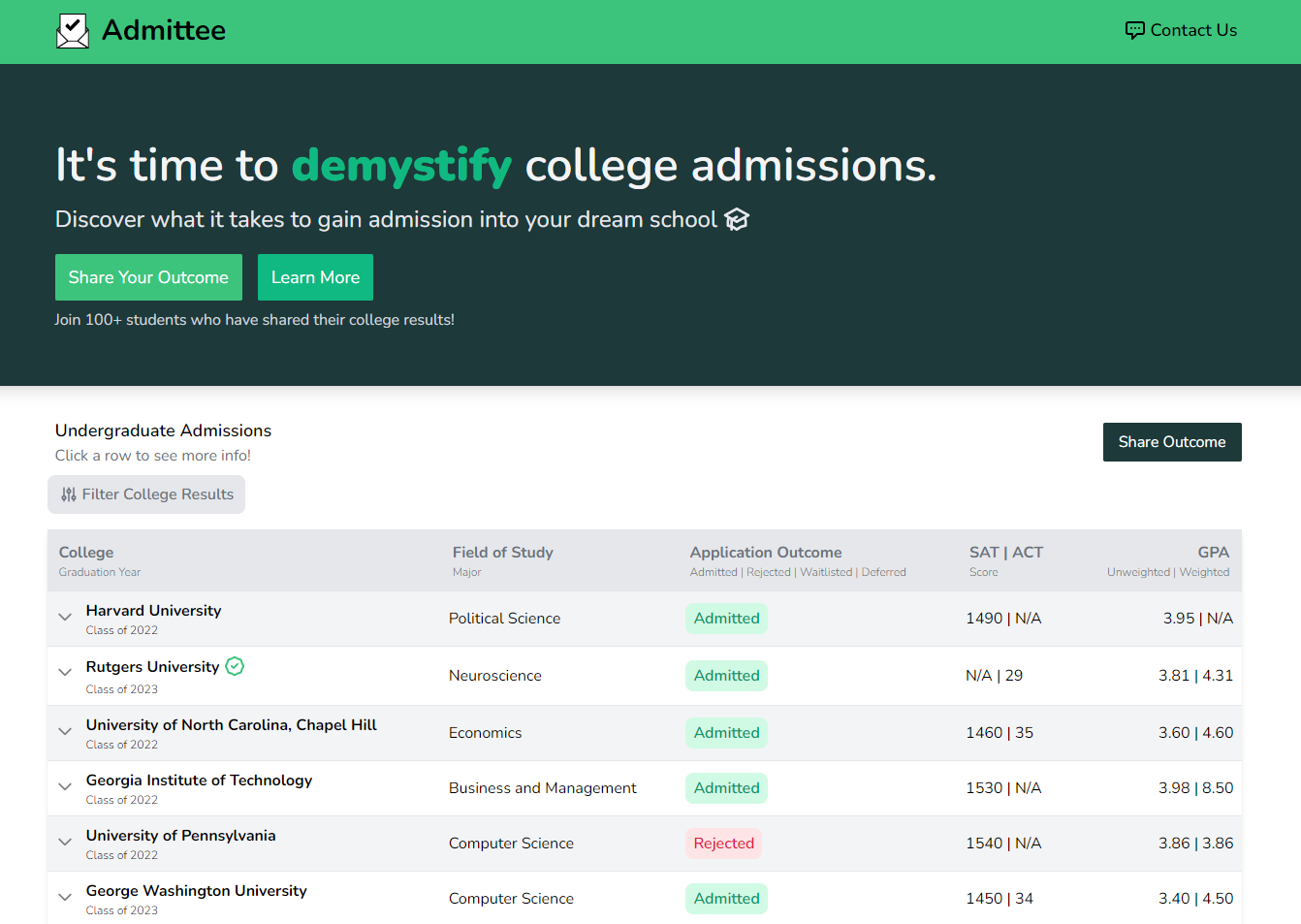Click the Admittee brand name

click(x=164, y=30)
